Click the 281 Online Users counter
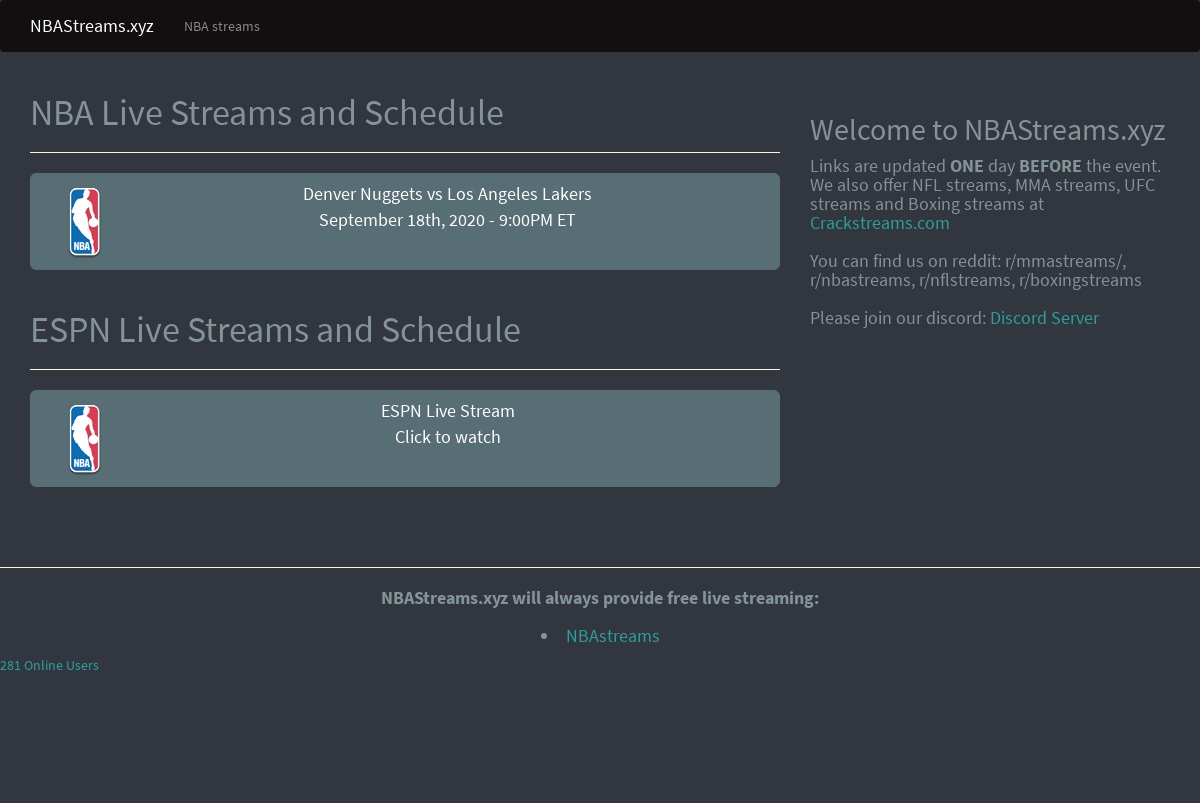This screenshot has height=803, width=1200. [x=49, y=665]
